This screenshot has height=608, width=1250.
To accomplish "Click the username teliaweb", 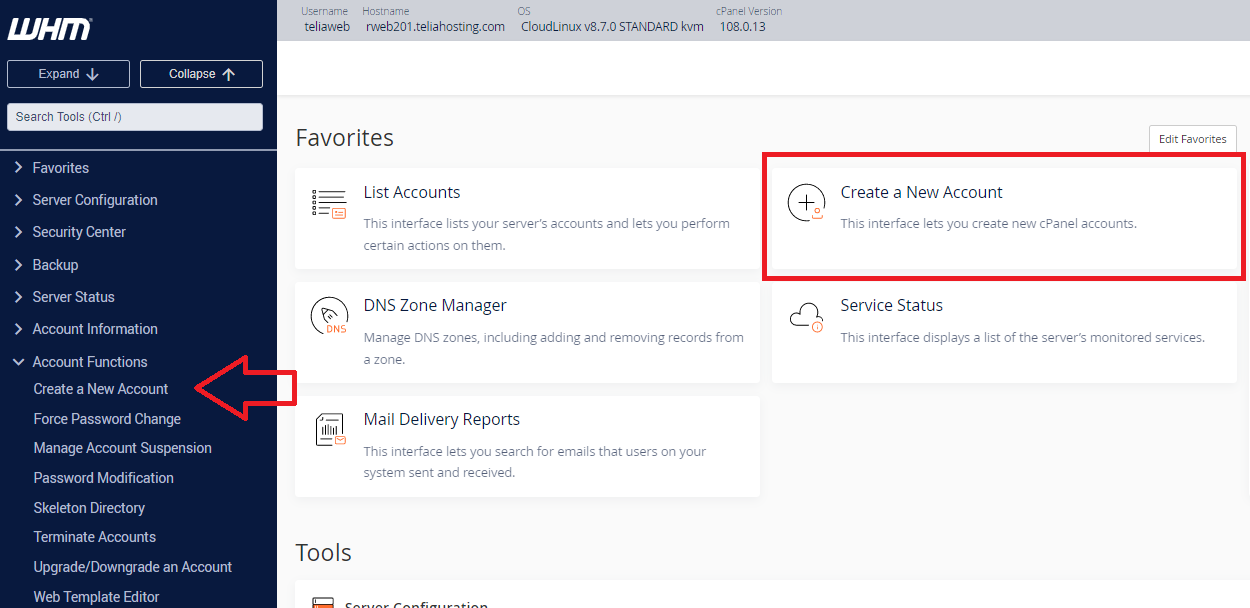I will point(327,27).
